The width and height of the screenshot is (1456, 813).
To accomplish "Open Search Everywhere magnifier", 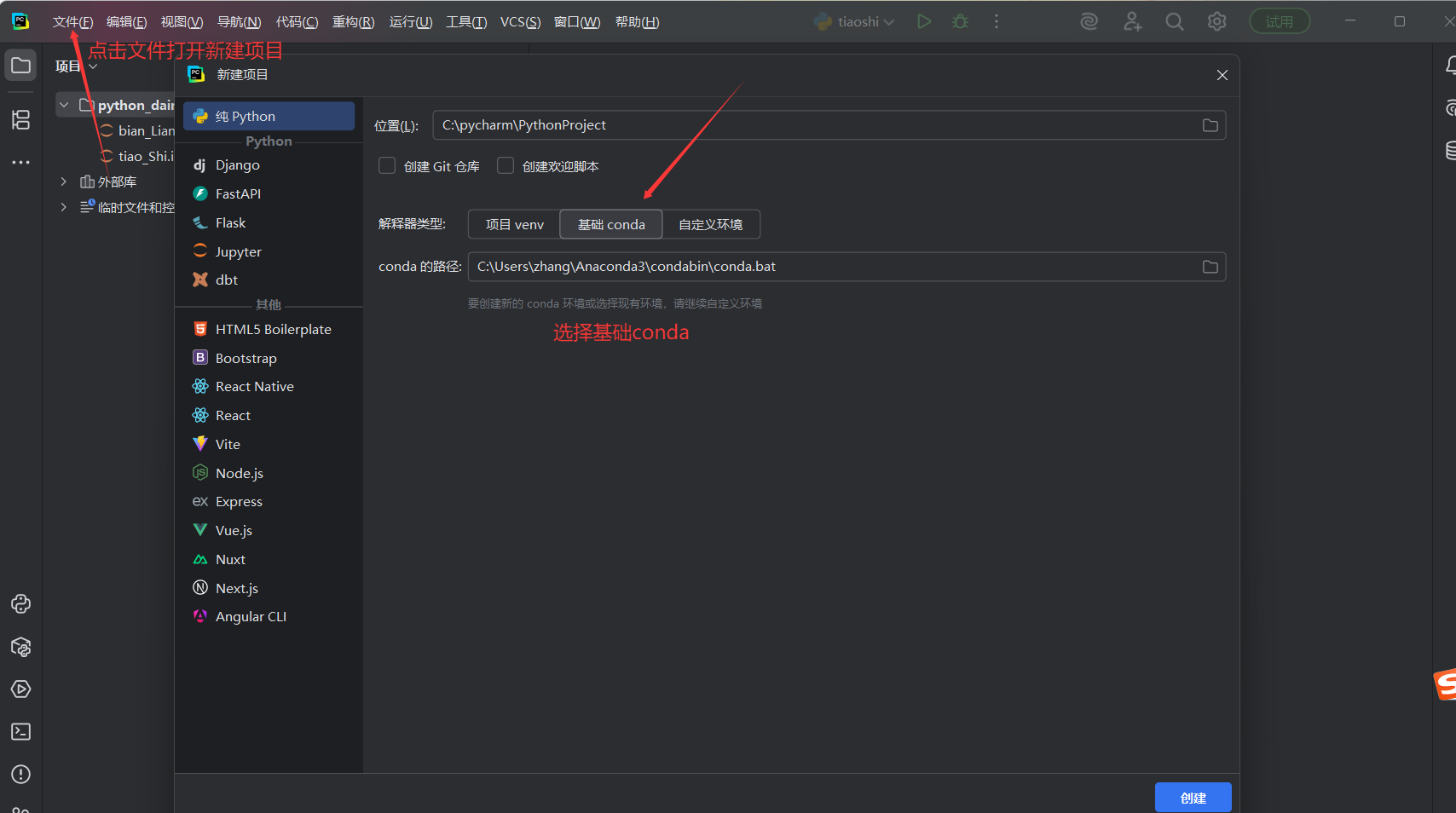I will coord(1175,21).
